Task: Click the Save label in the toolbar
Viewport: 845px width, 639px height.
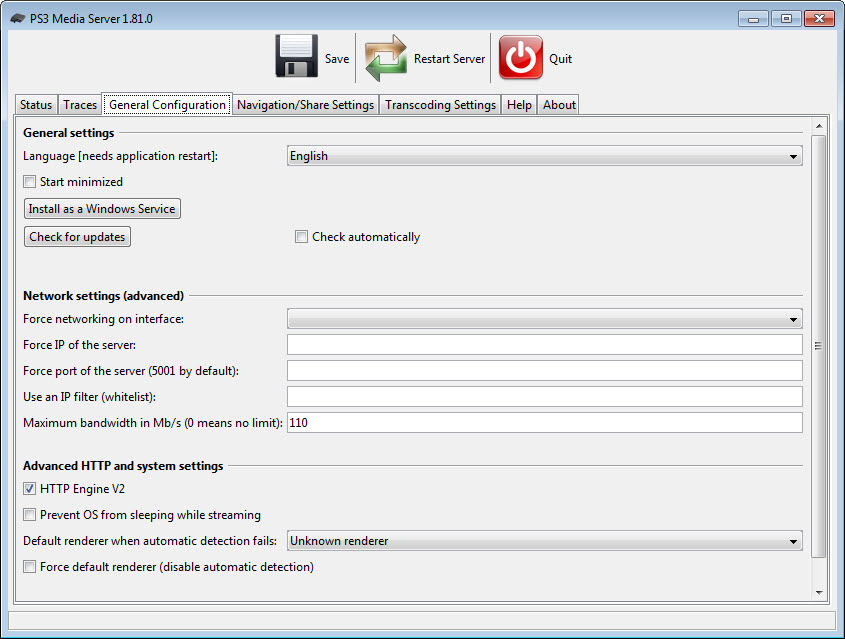Action: [337, 59]
